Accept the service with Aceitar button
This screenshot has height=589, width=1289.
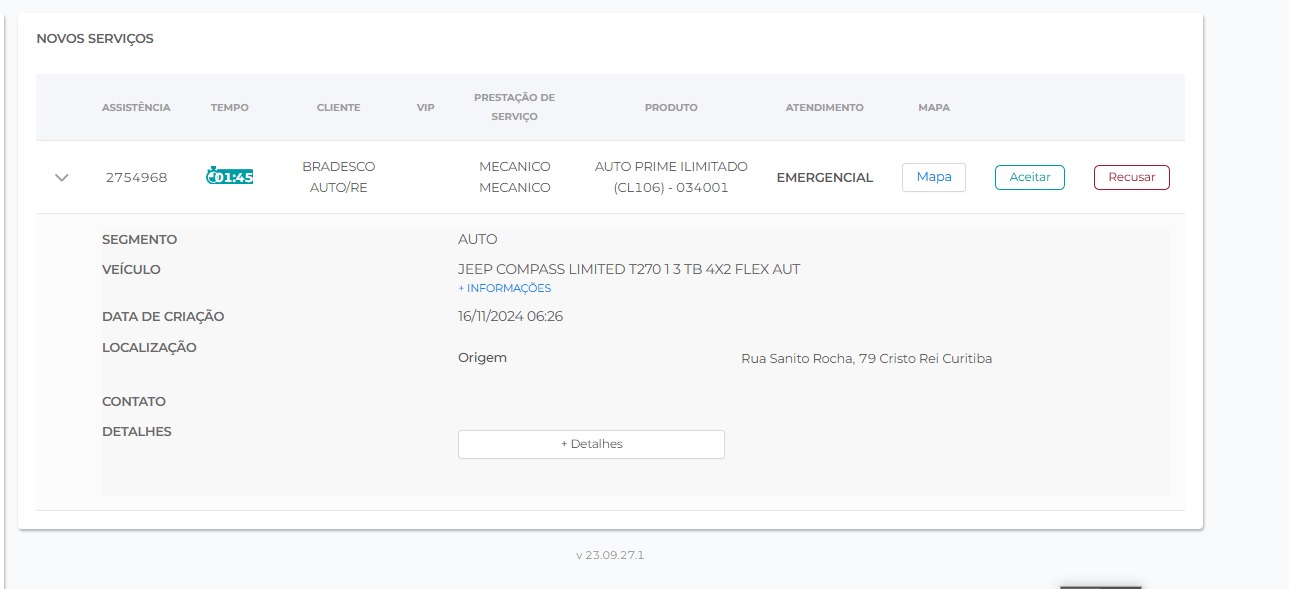coord(1030,177)
